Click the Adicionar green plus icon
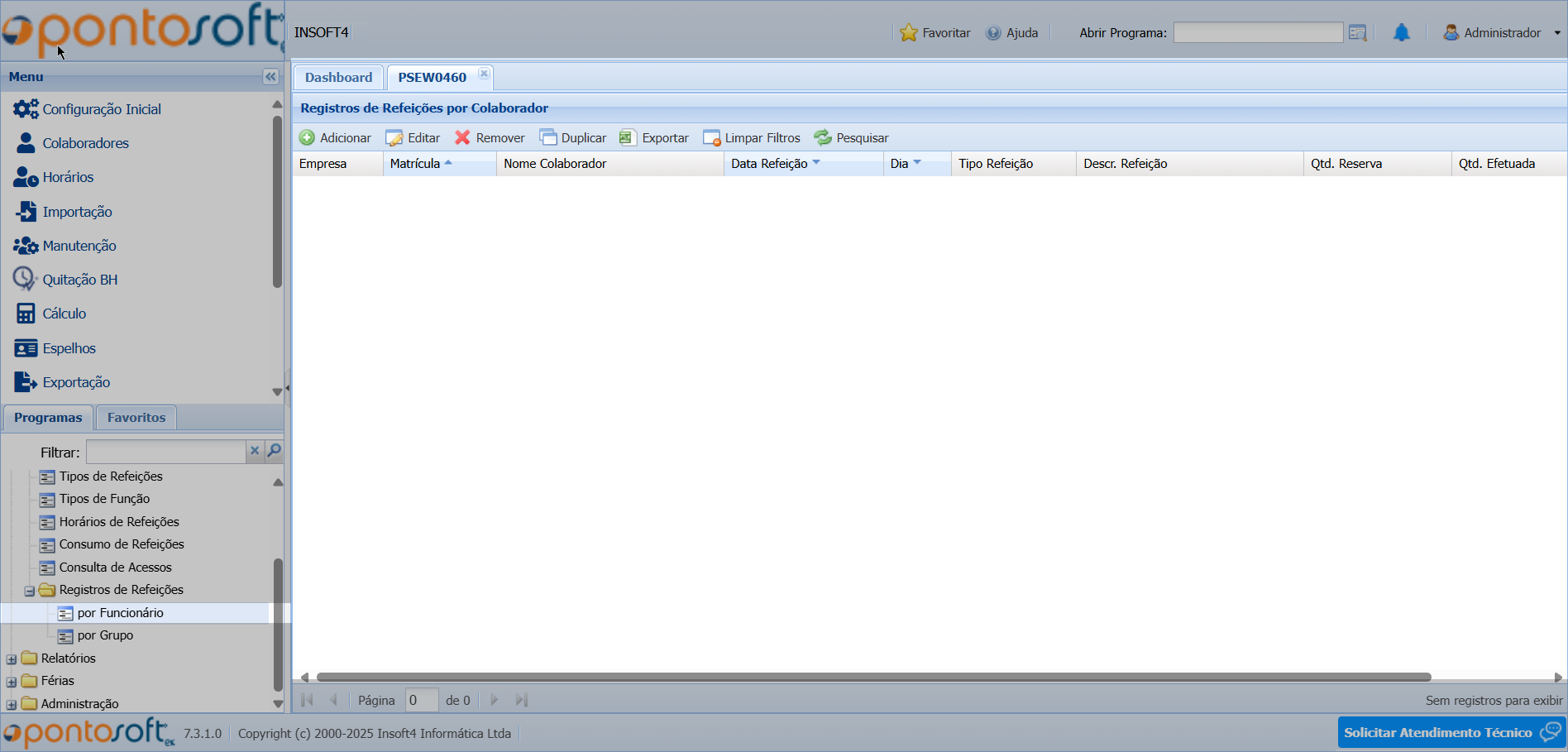Viewport: 1568px width, 752px height. (x=307, y=138)
